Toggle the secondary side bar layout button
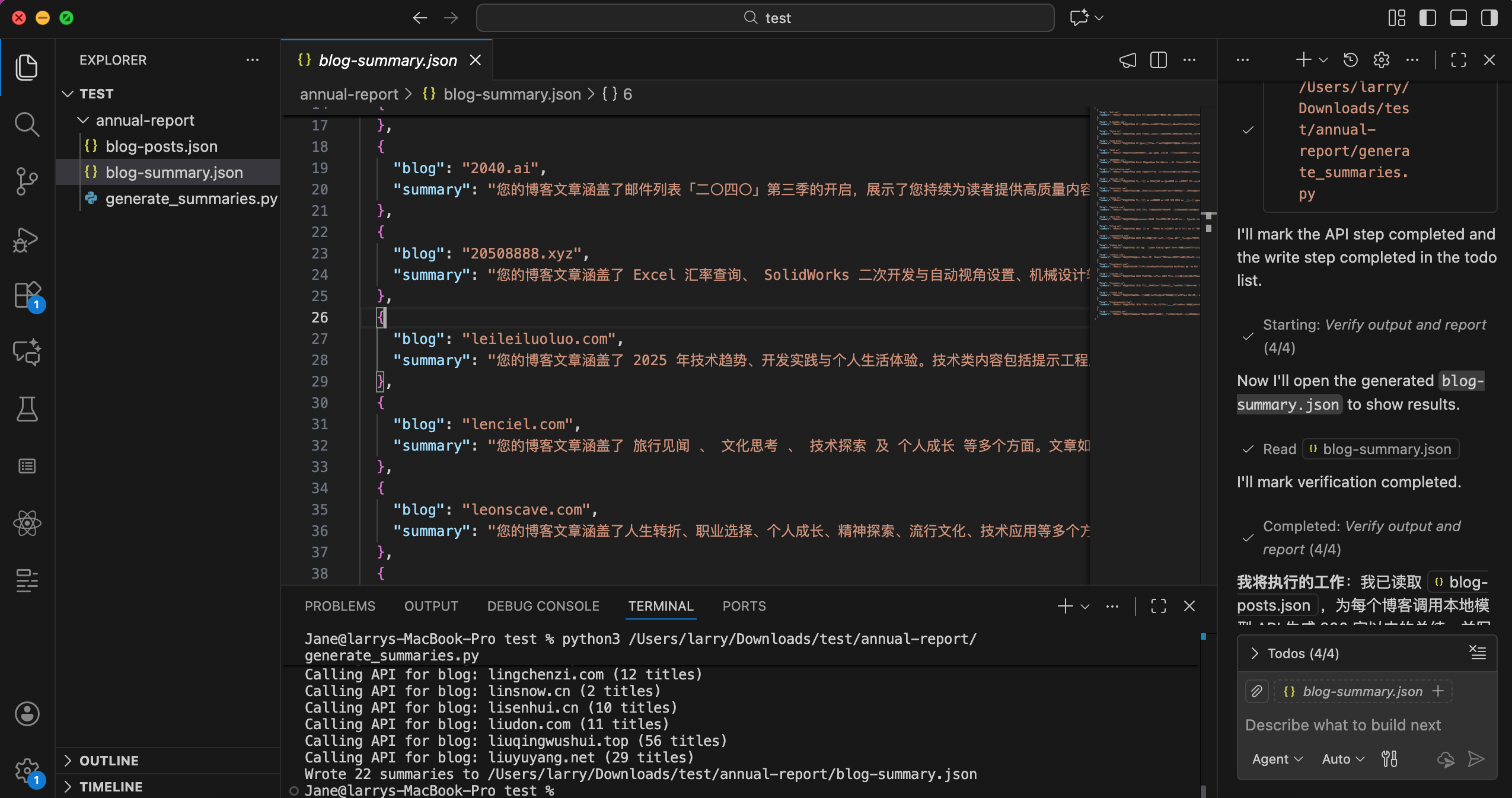Viewport: 1512px width, 798px height. click(1489, 18)
